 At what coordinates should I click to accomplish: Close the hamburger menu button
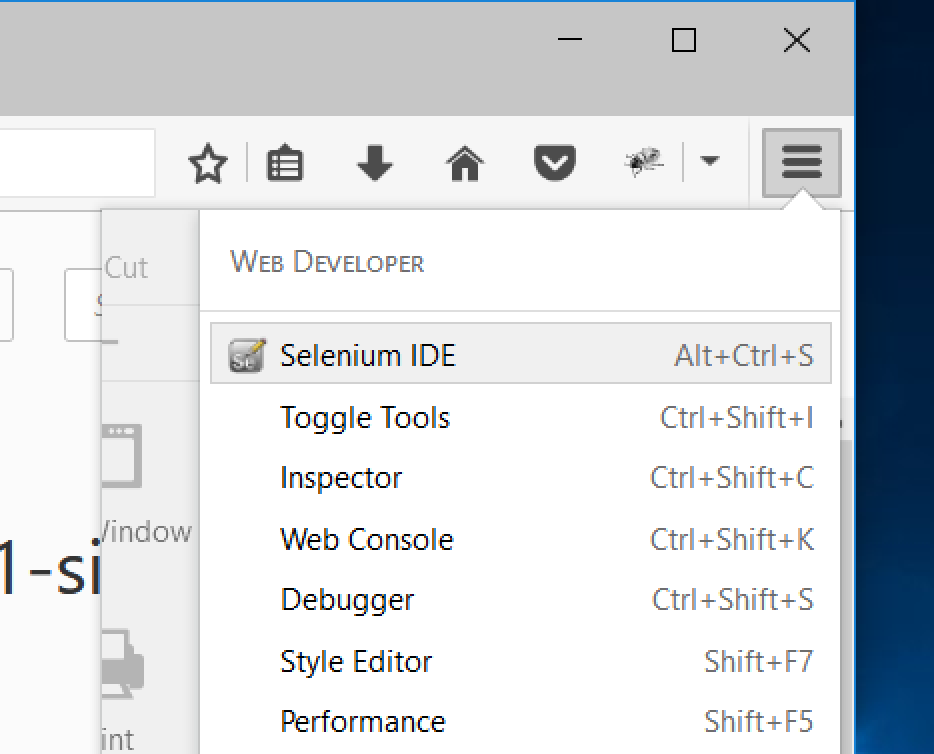pos(802,162)
